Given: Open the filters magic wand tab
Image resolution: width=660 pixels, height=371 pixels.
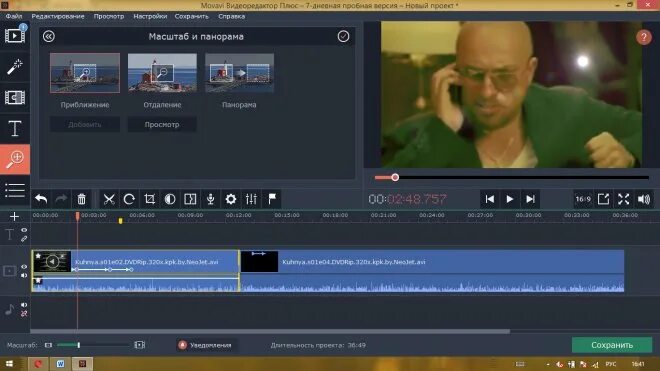Looking at the screenshot, I should 15,67.
